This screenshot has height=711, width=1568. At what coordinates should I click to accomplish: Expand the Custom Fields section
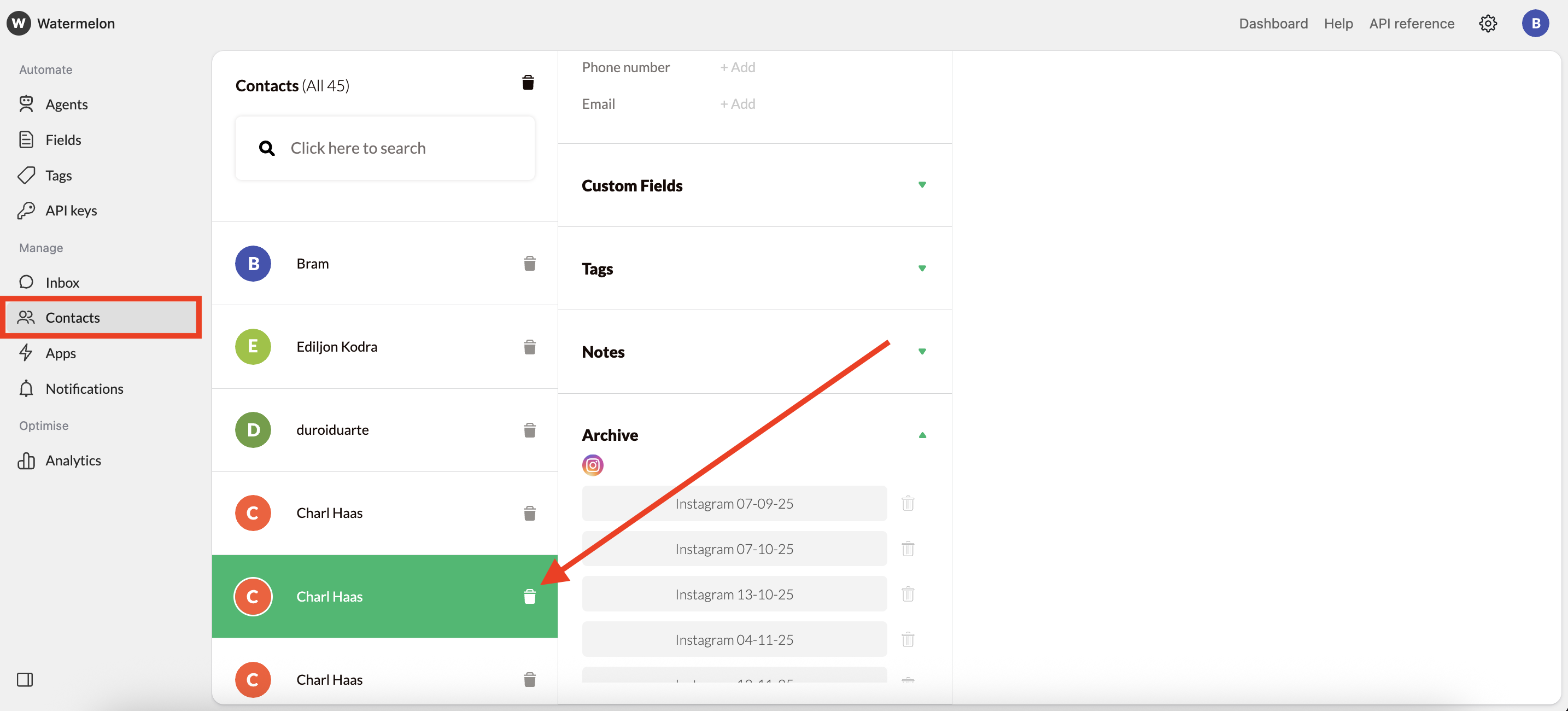(x=922, y=185)
